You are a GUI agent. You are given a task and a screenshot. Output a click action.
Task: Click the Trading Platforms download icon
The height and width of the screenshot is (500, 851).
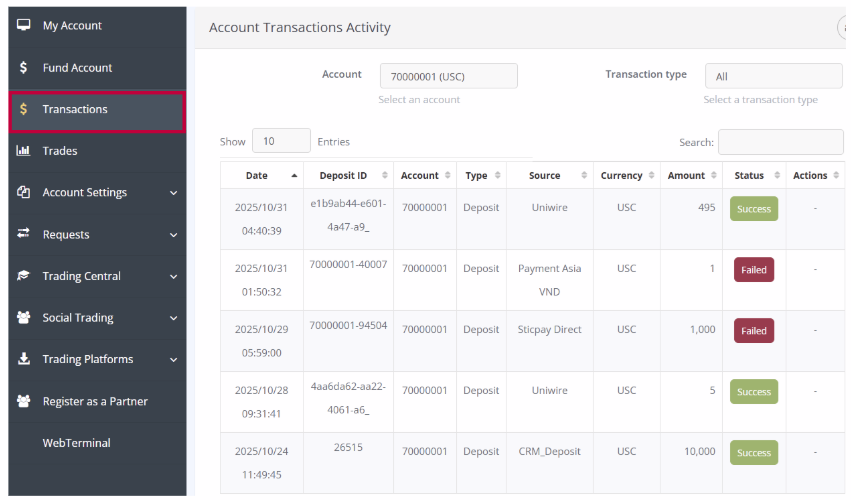(x=23, y=359)
